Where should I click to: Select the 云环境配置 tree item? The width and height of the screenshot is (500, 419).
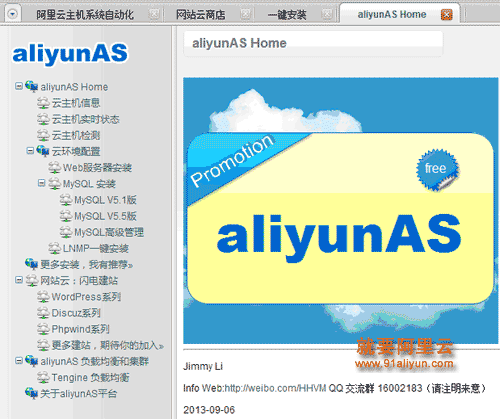(x=76, y=152)
